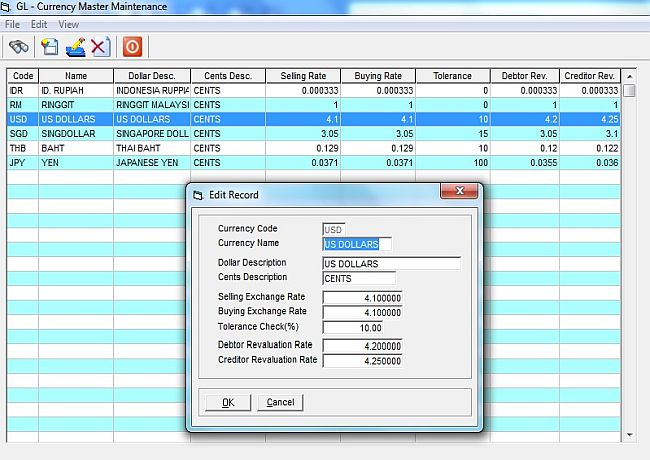This screenshot has width=650, height=460.
Task: Sort by the Selling Rate column header
Action: coord(303,76)
